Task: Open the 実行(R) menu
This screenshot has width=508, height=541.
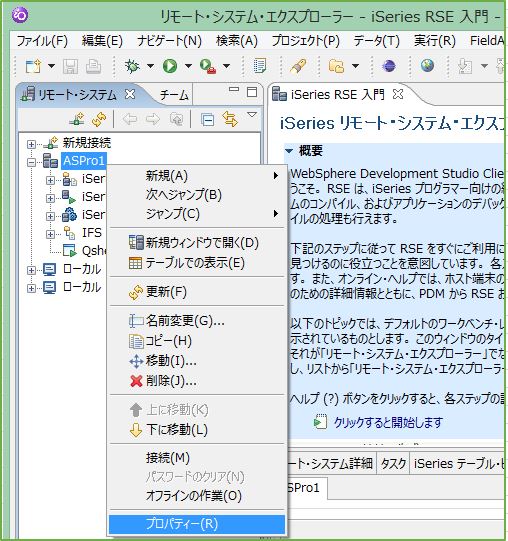Action: [435, 41]
